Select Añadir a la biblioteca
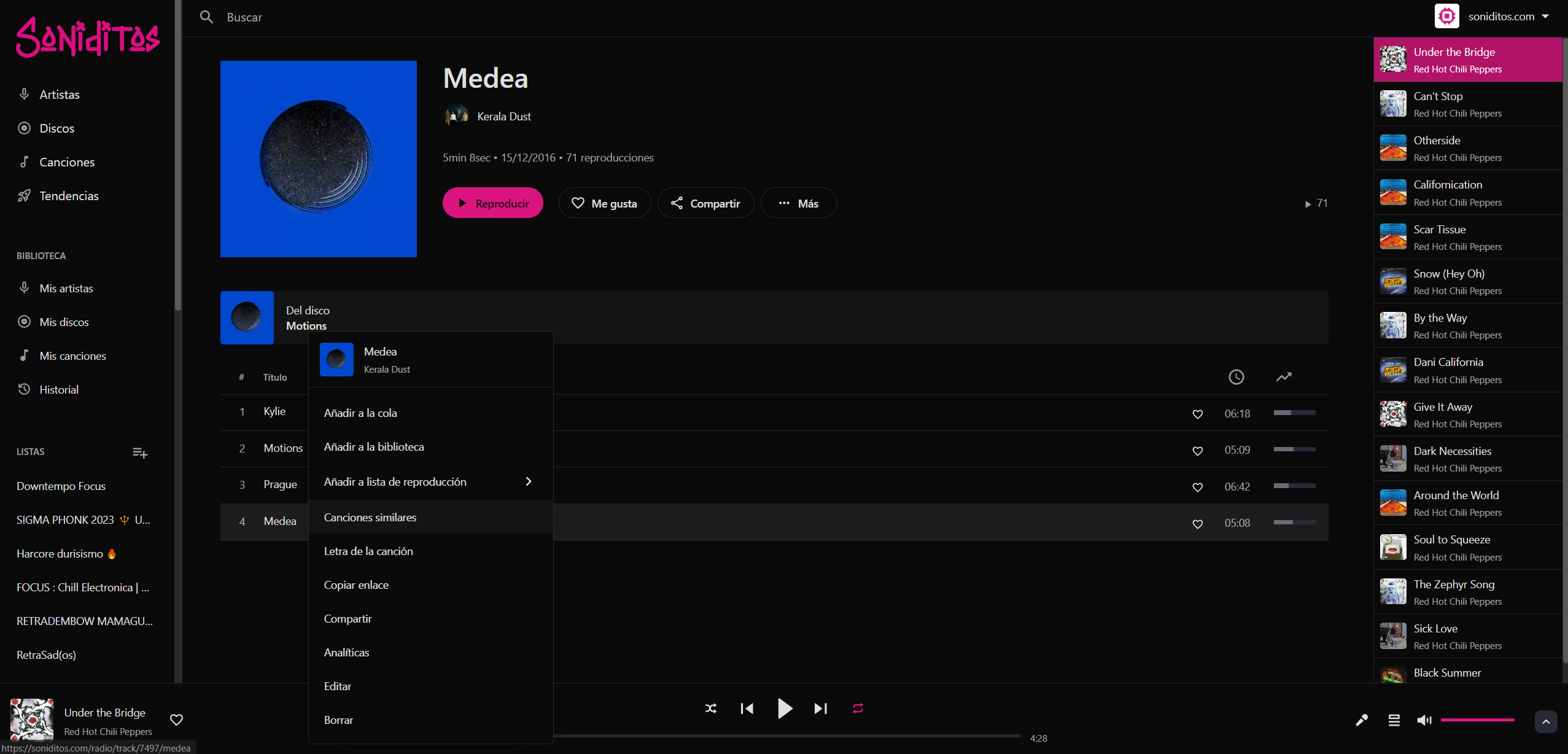Image resolution: width=1568 pixels, height=754 pixels. 430,447
